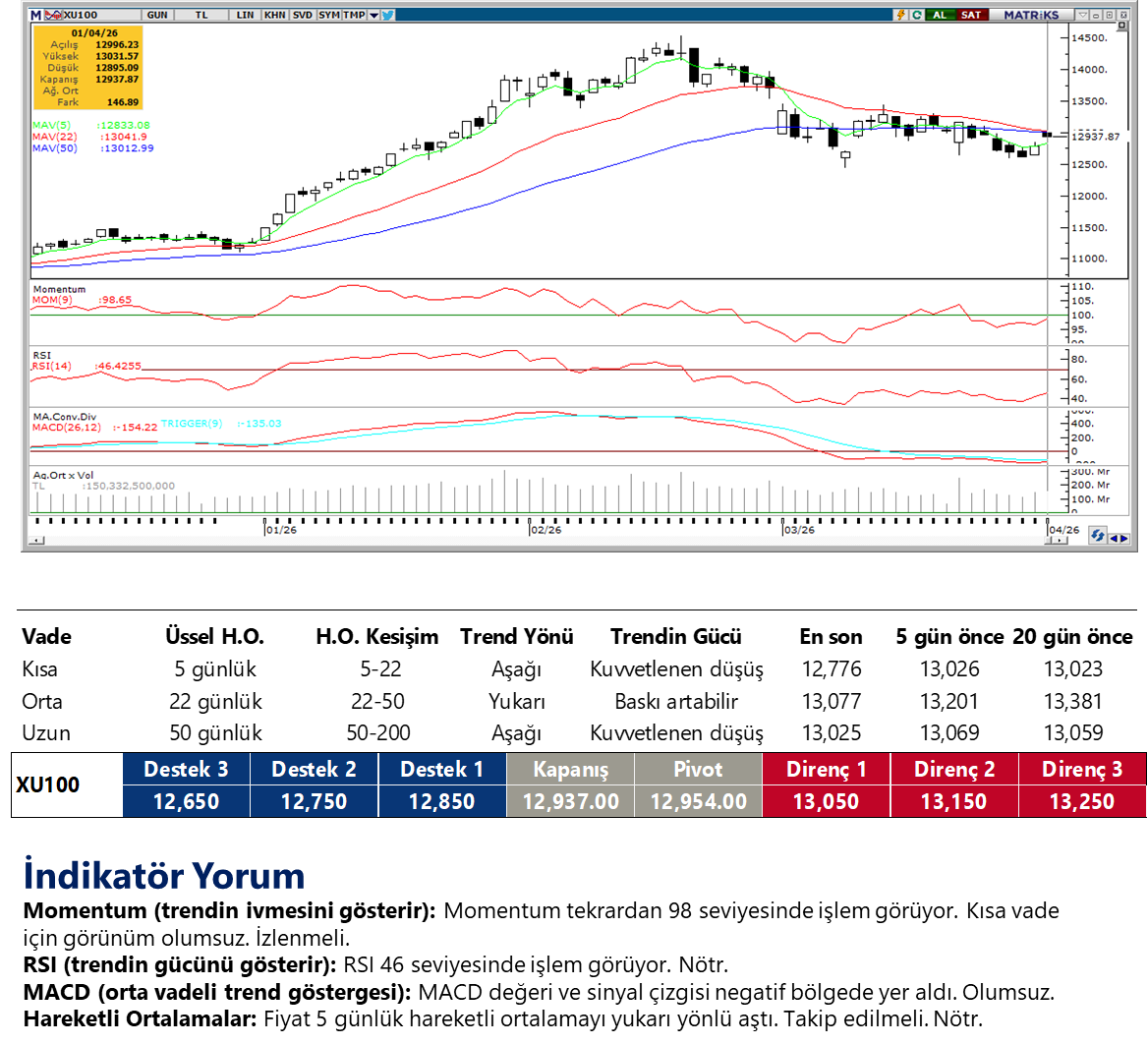Select the TMP template item

point(353,15)
